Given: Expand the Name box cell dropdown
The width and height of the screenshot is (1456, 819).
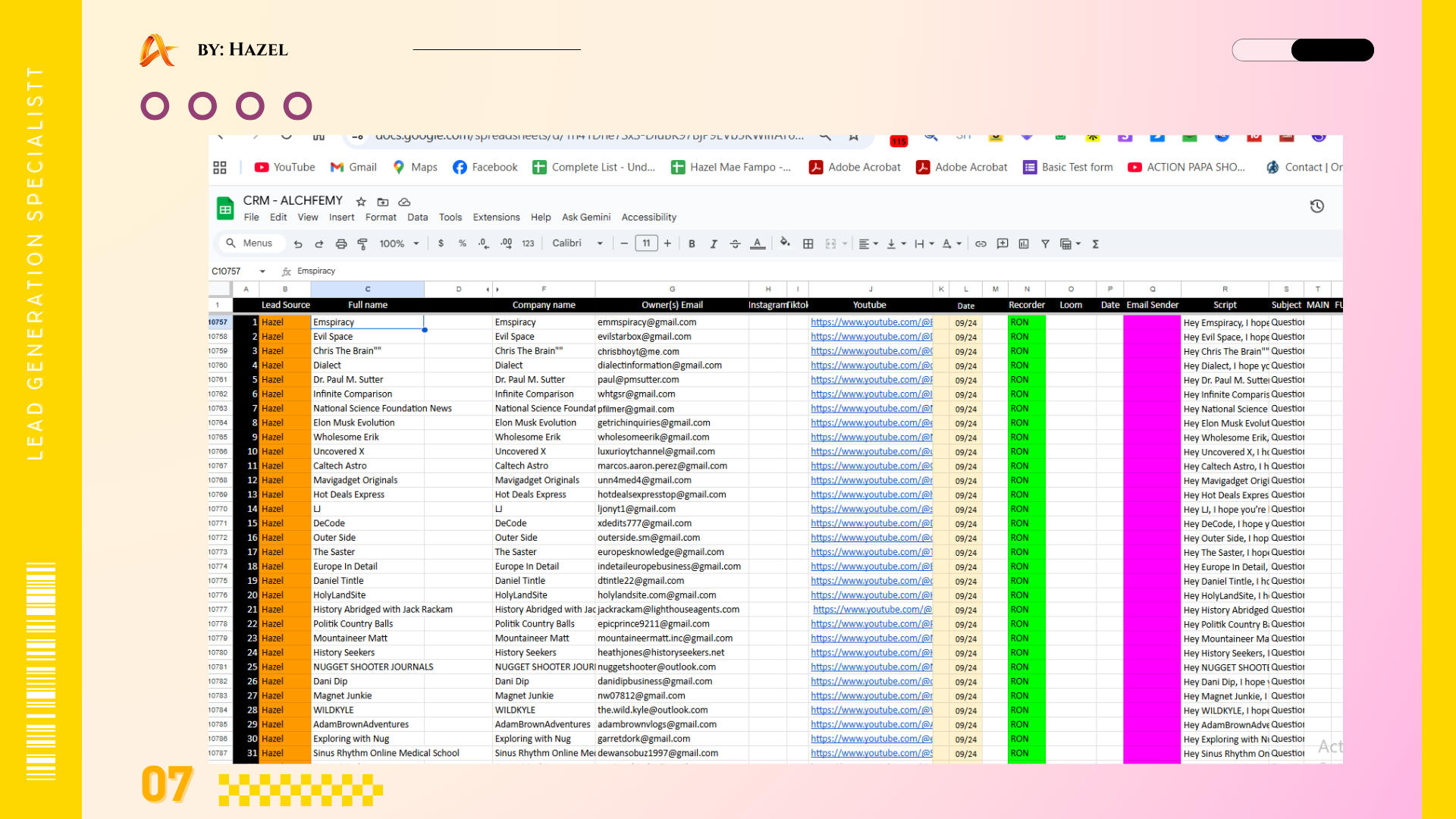Looking at the screenshot, I should tap(262, 271).
